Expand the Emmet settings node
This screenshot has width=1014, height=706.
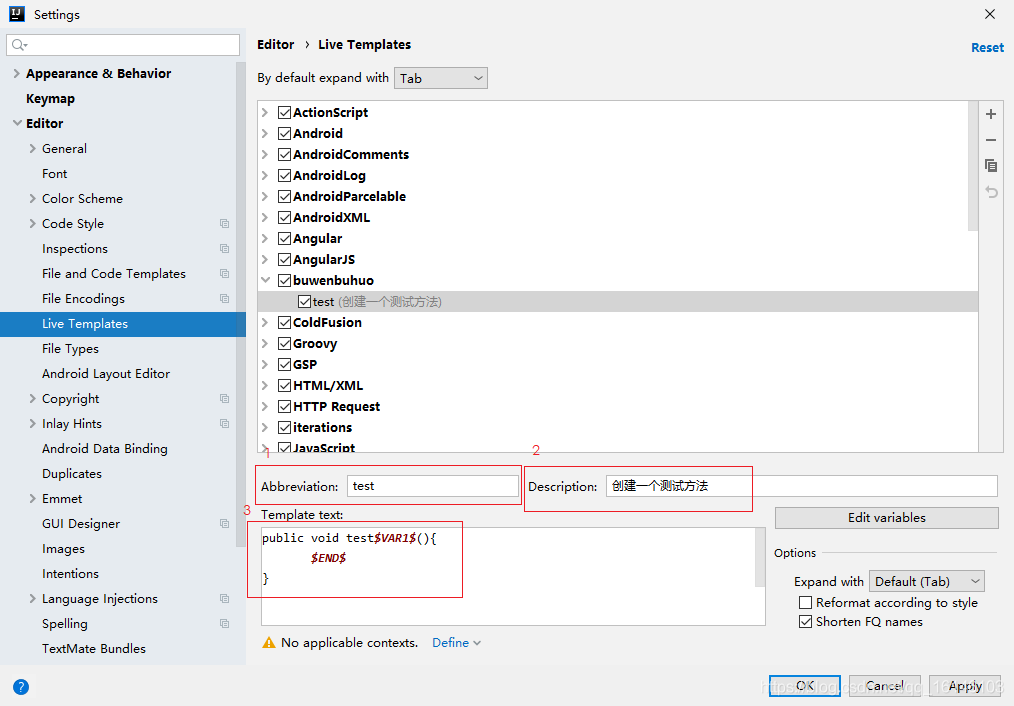coord(32,498)
